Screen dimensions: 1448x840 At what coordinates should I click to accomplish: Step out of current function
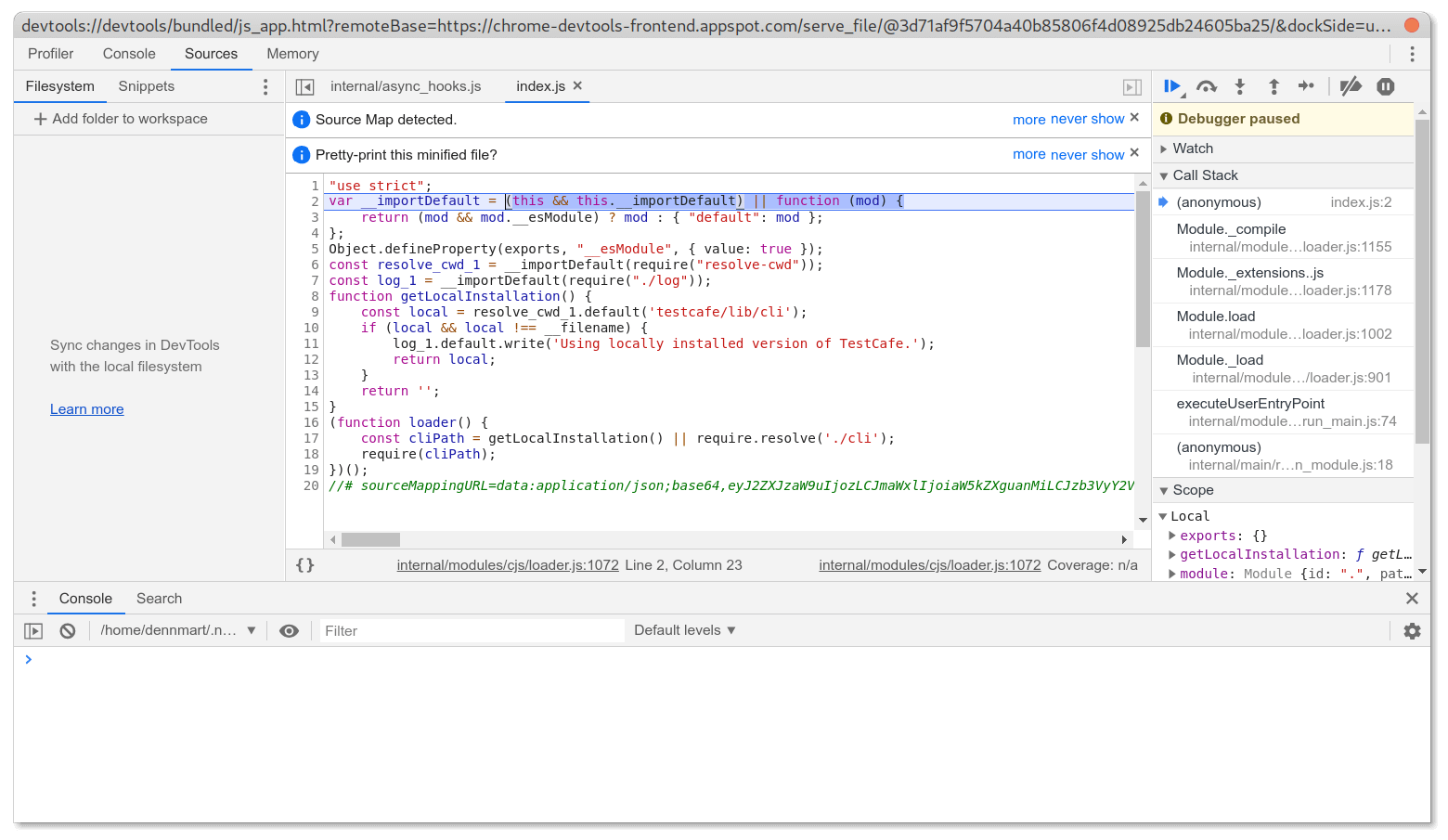point(1273,86)
